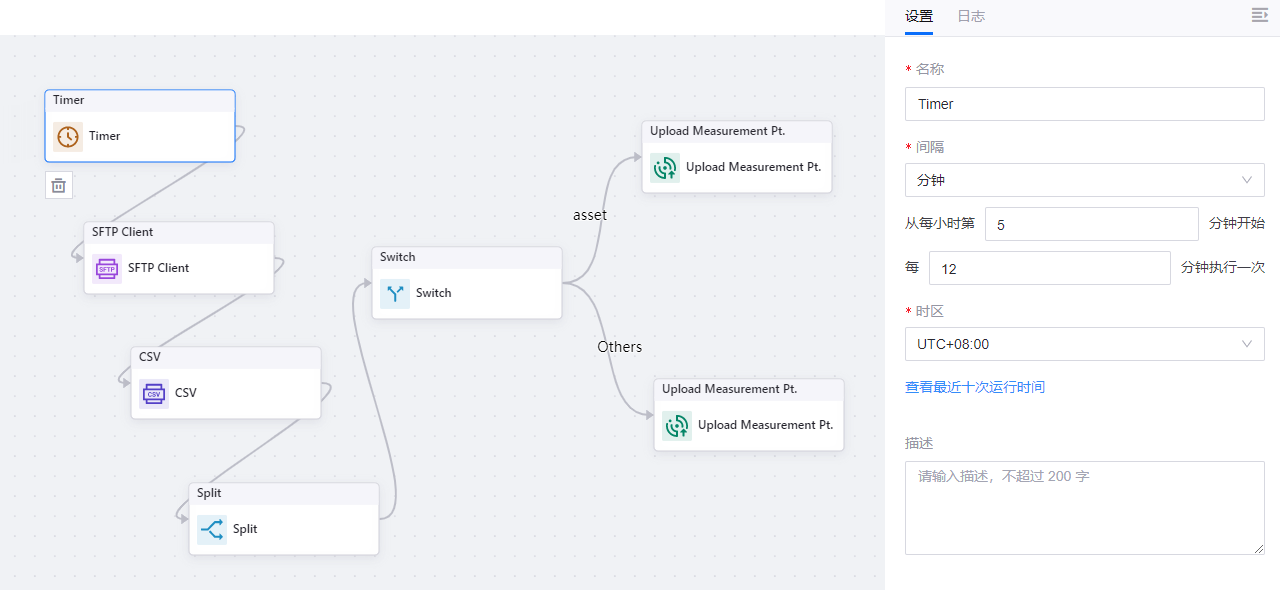This screenshot has height=590, width=1280.
Task: Click into the 描述 description text area
Action: tap(1084, 507)
